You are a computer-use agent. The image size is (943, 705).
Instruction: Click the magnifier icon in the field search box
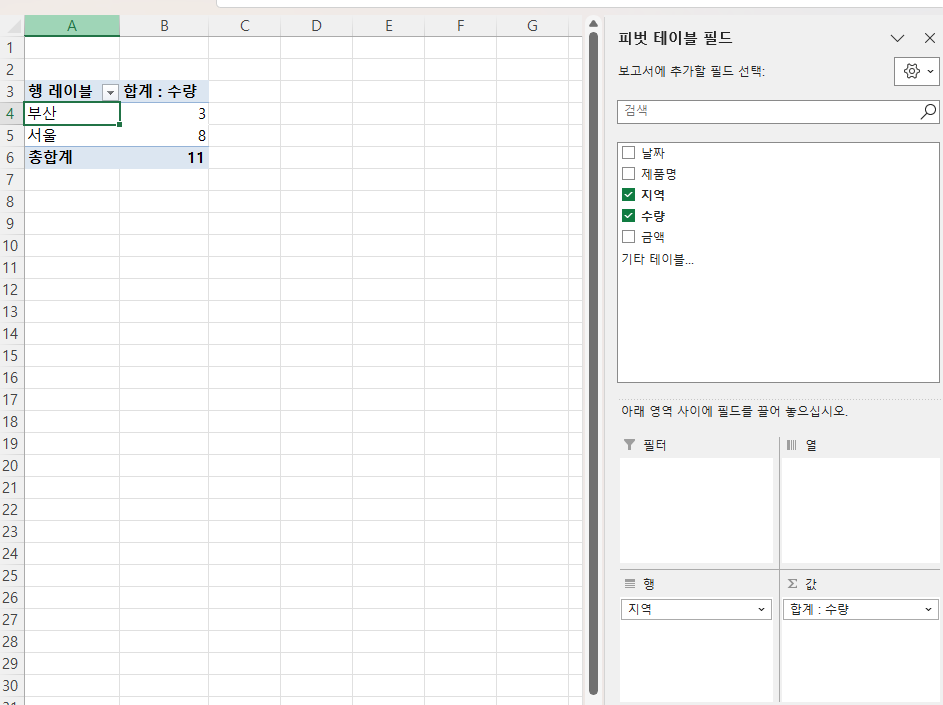928,111
